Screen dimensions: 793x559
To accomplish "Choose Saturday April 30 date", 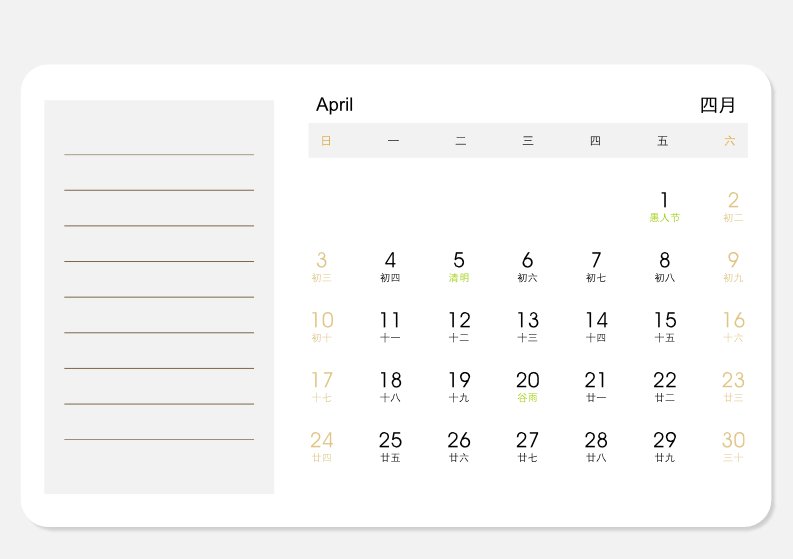I will (733, 447).
